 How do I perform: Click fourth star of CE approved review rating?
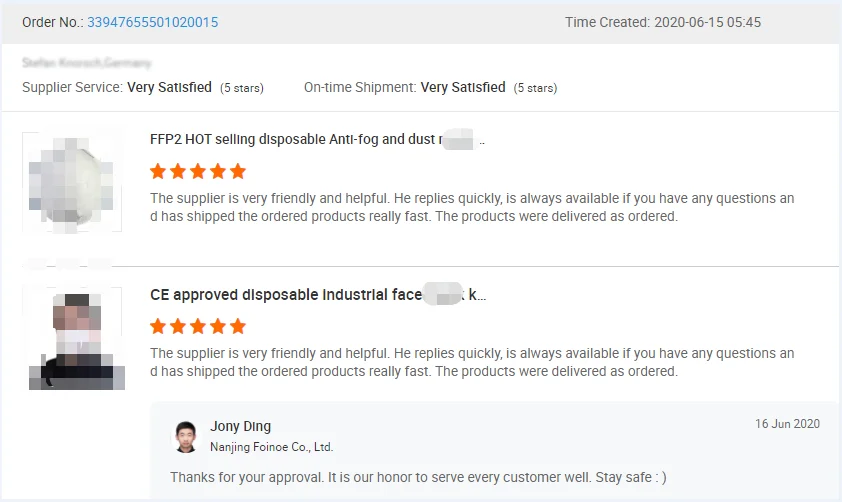click(x=217, y=326)
